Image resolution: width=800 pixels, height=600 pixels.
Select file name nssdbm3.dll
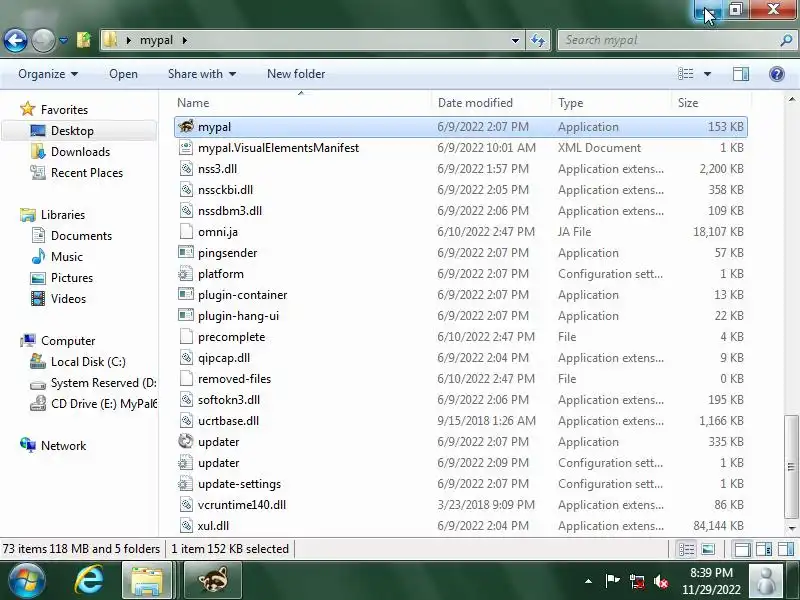230,211
